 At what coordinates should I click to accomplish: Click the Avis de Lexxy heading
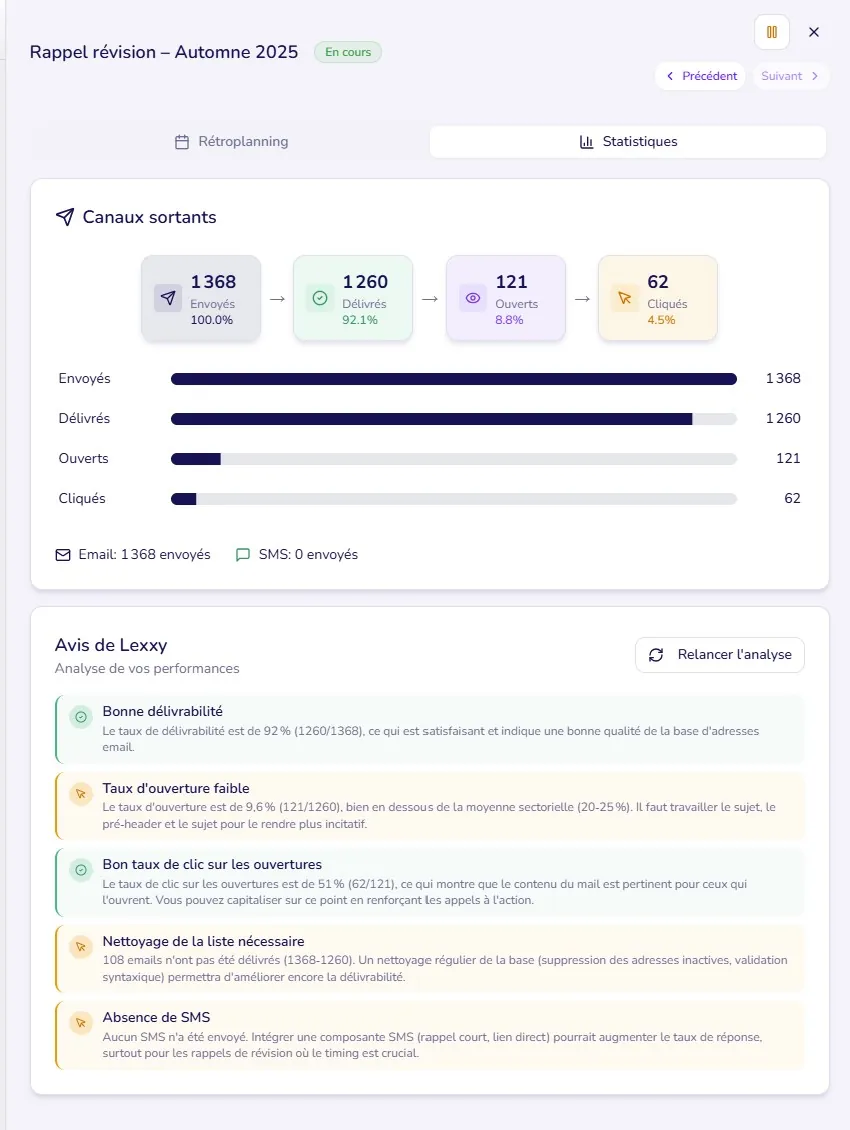coord(111,645)
